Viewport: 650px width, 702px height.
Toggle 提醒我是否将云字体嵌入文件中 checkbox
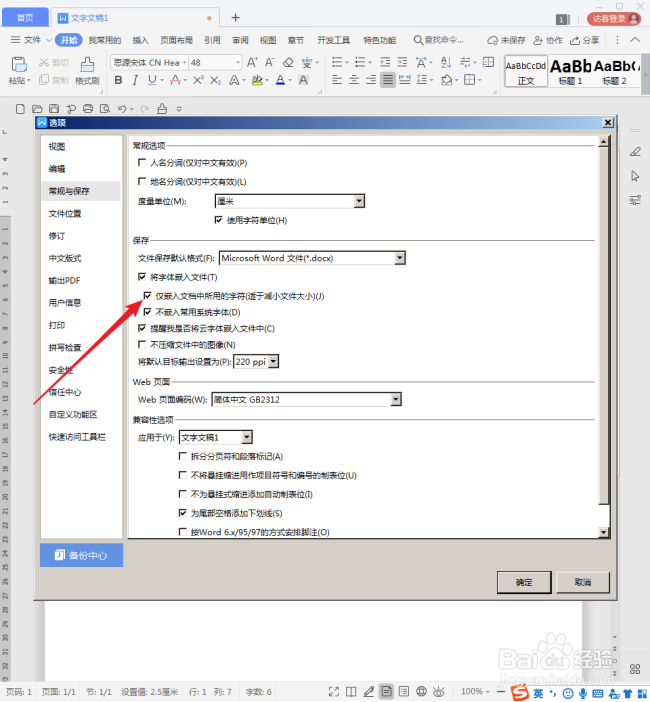[142, 328]
